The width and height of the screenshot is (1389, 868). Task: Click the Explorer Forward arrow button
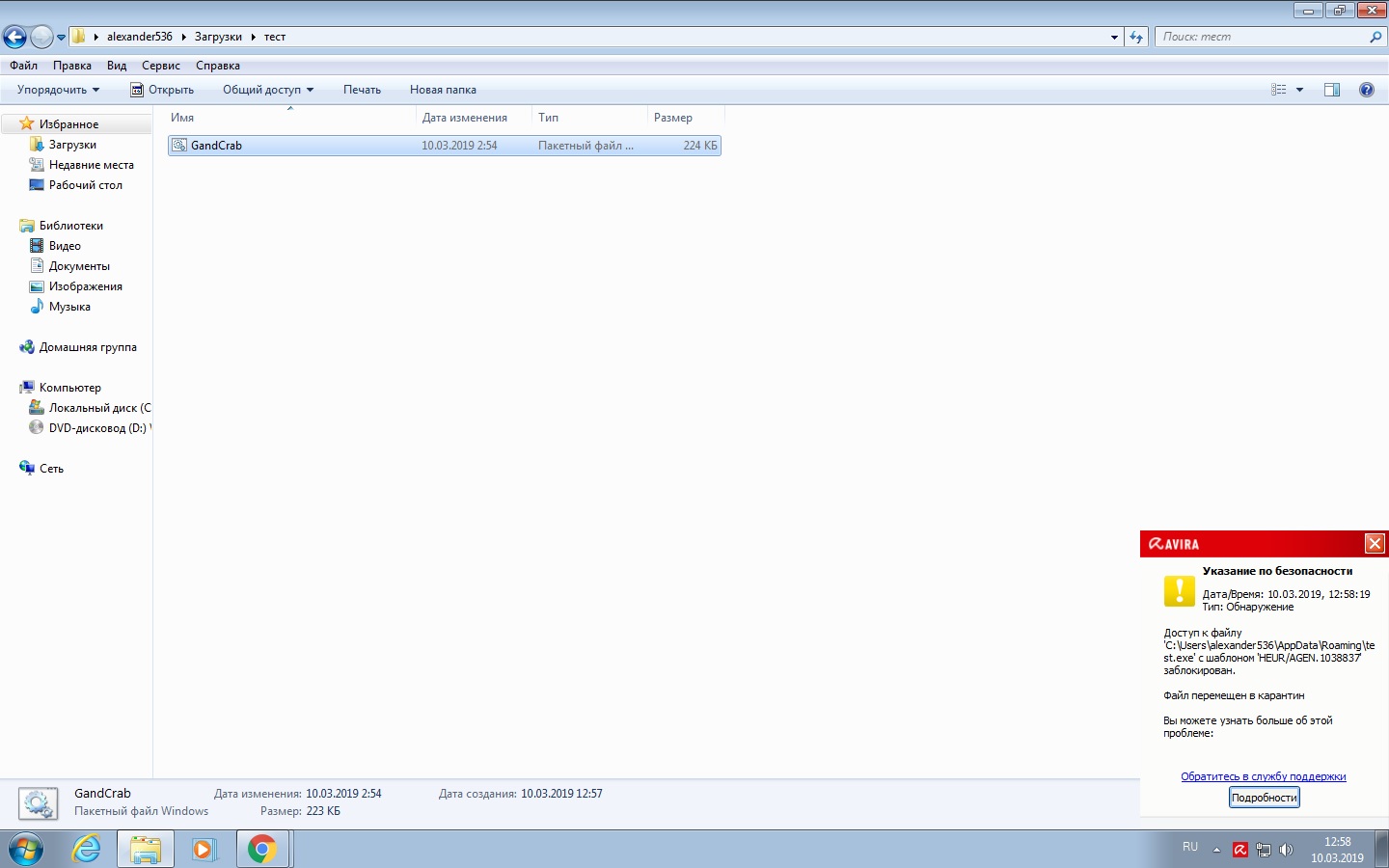pos(41,37)
